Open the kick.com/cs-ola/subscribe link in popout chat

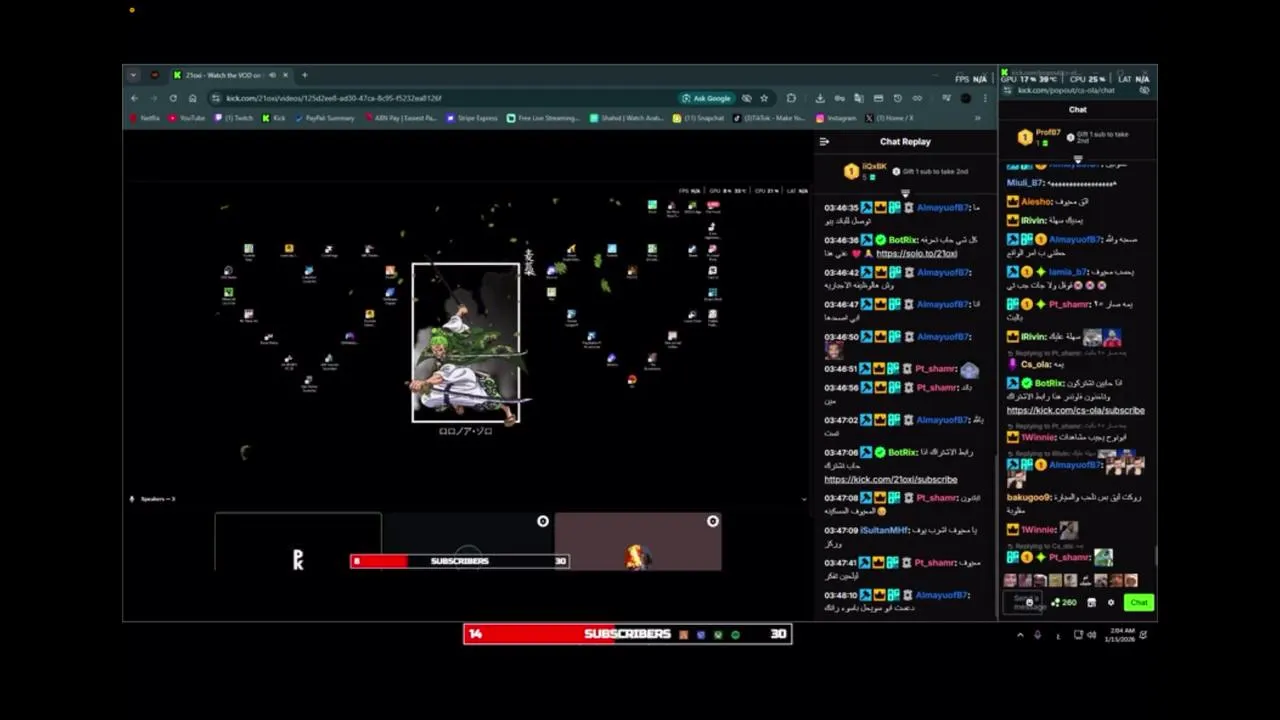1075,410
